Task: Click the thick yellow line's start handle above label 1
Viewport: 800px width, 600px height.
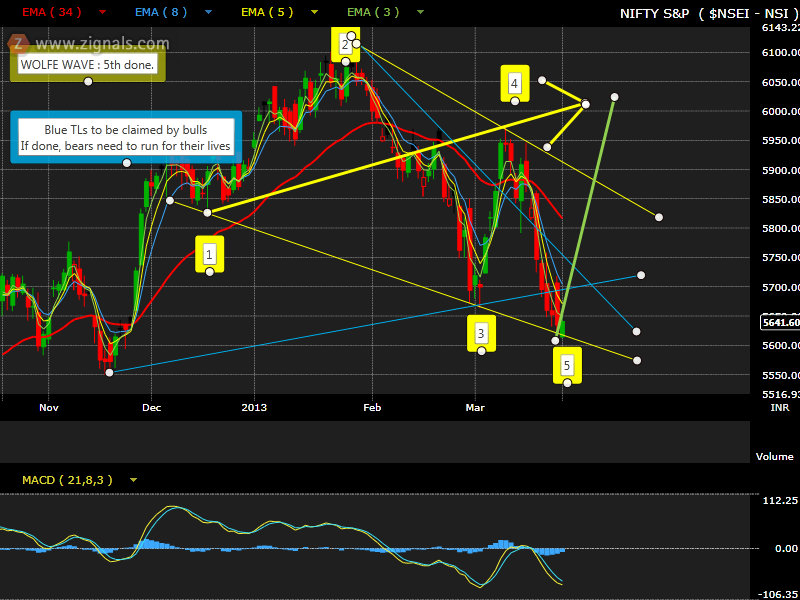Action: (207, 212)
